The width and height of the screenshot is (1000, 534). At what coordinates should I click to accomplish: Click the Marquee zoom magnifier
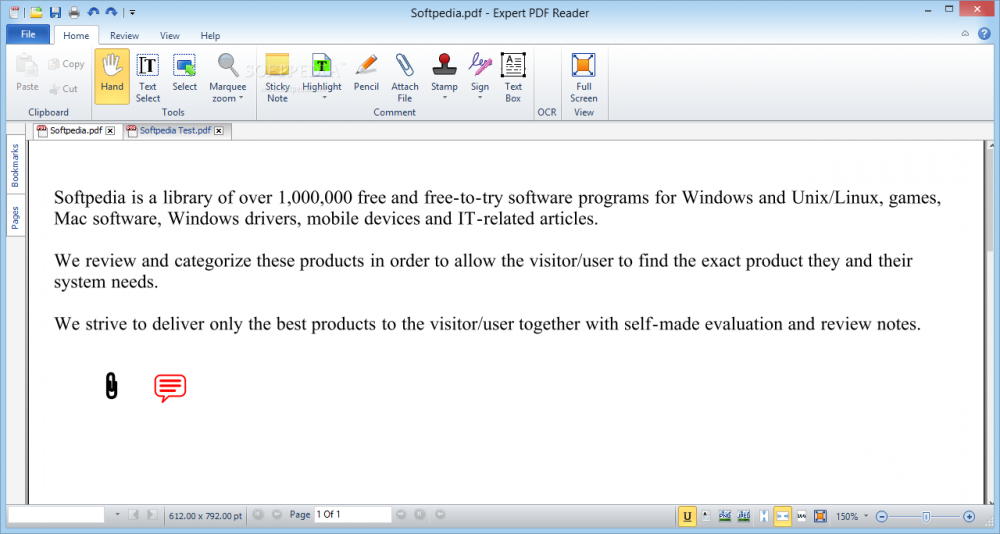coord(228,66)
